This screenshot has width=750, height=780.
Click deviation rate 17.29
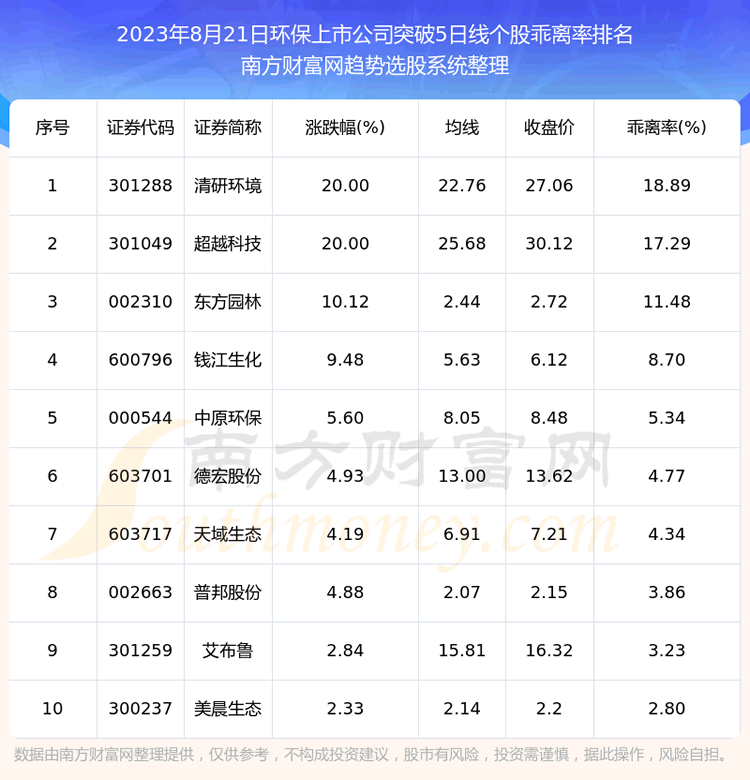pos(666,244)
